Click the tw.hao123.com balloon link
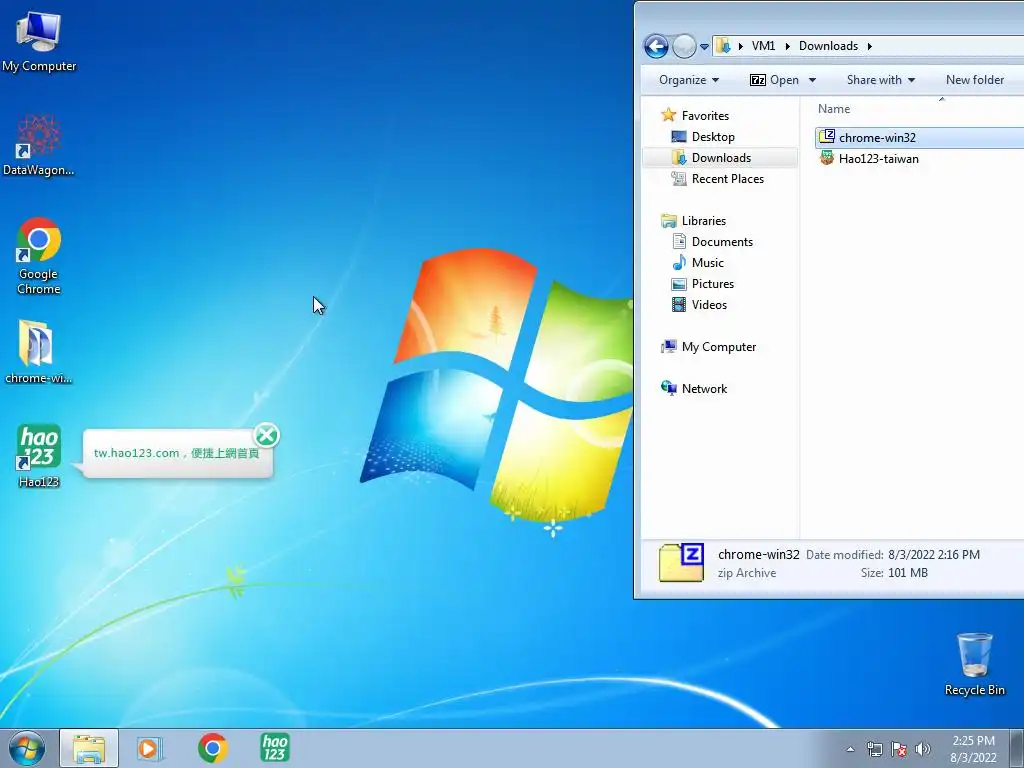1024x768 pixels. [x=176, y=453]
